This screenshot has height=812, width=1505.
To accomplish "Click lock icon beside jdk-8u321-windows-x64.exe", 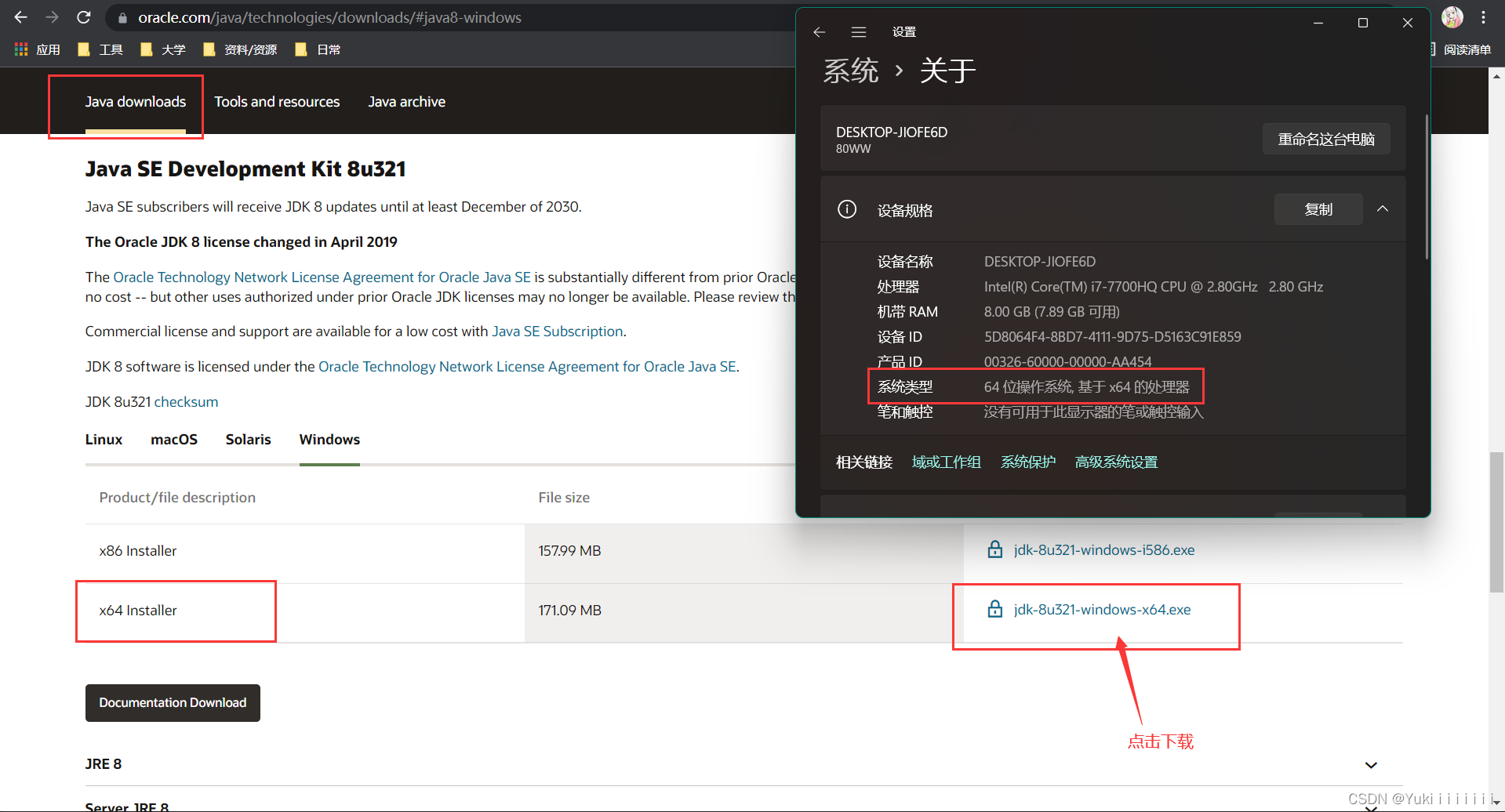I will pyautogui.click(x=994, y=609).
